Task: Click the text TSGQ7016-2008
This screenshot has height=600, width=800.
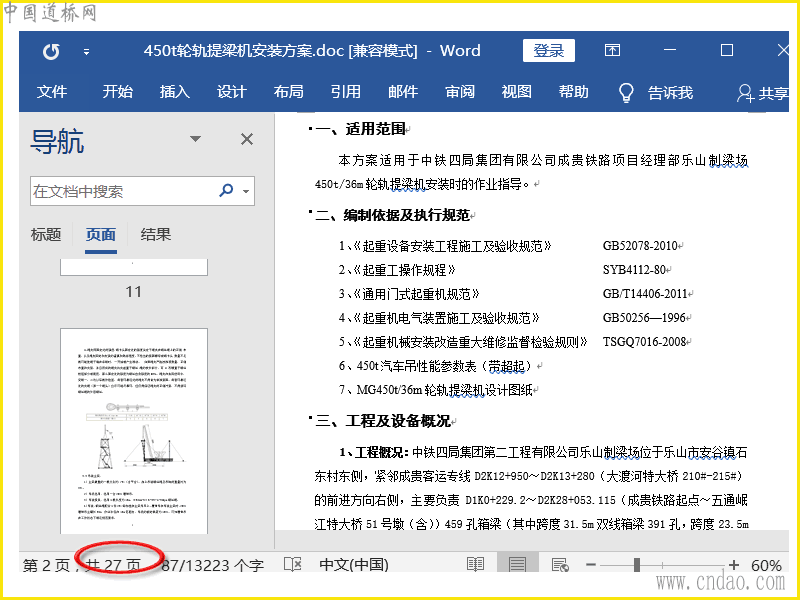Action: (644, 342)
